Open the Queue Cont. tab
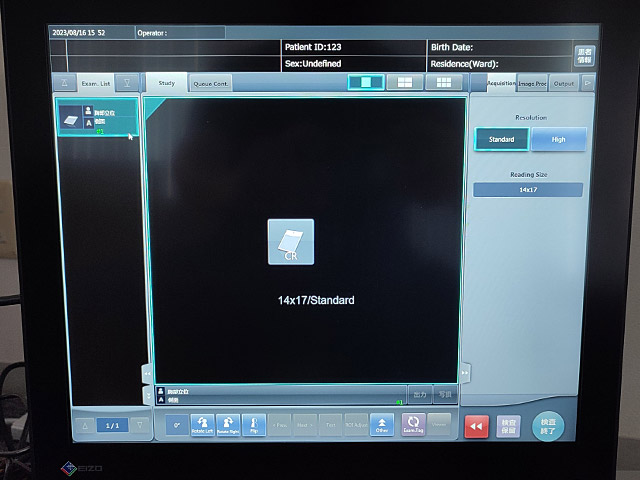640x480 pixels. 211,84
